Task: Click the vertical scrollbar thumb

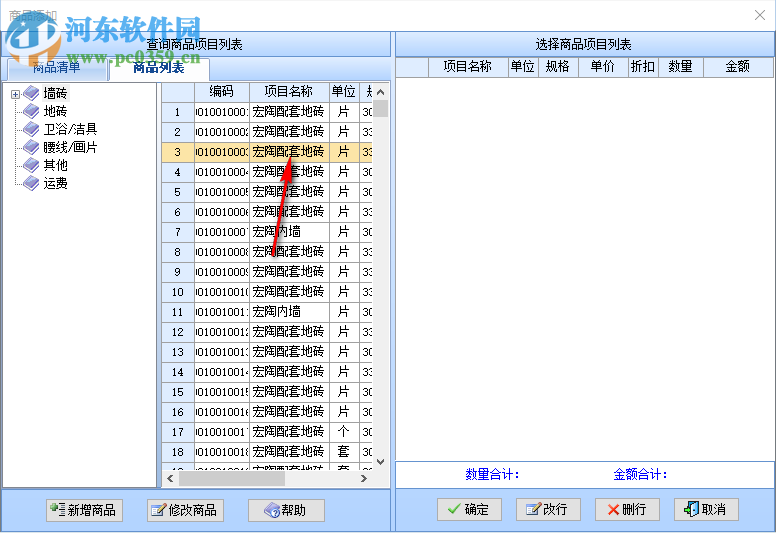Action: coord(381,109)
